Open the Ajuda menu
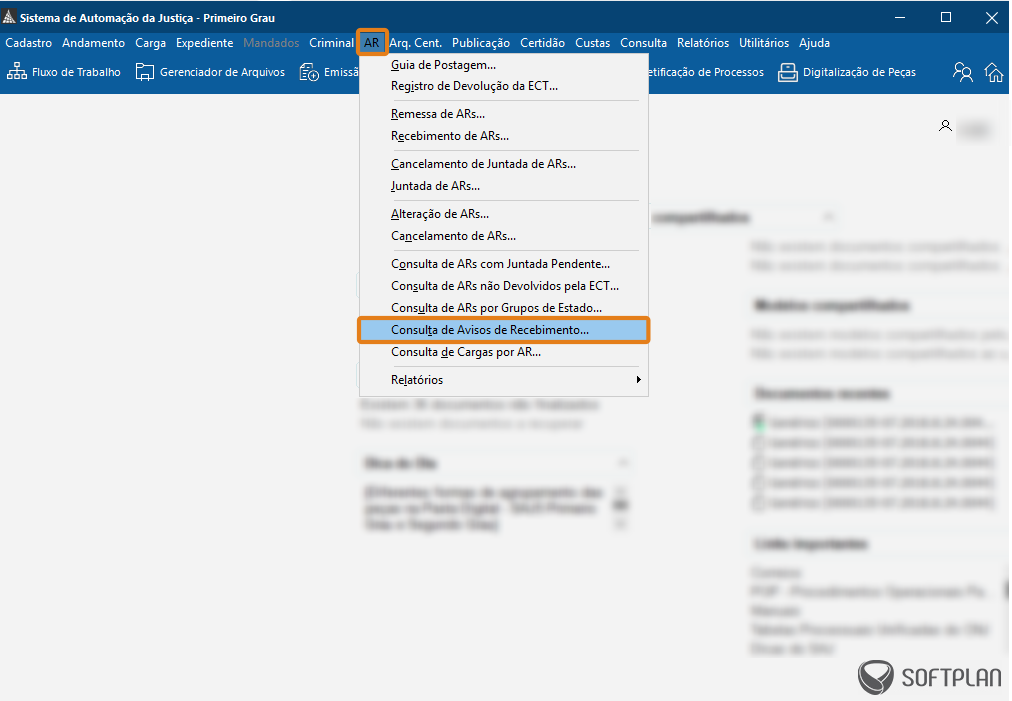The height and width of the screenshot is (701, 1012). click(x=815, y=43)
